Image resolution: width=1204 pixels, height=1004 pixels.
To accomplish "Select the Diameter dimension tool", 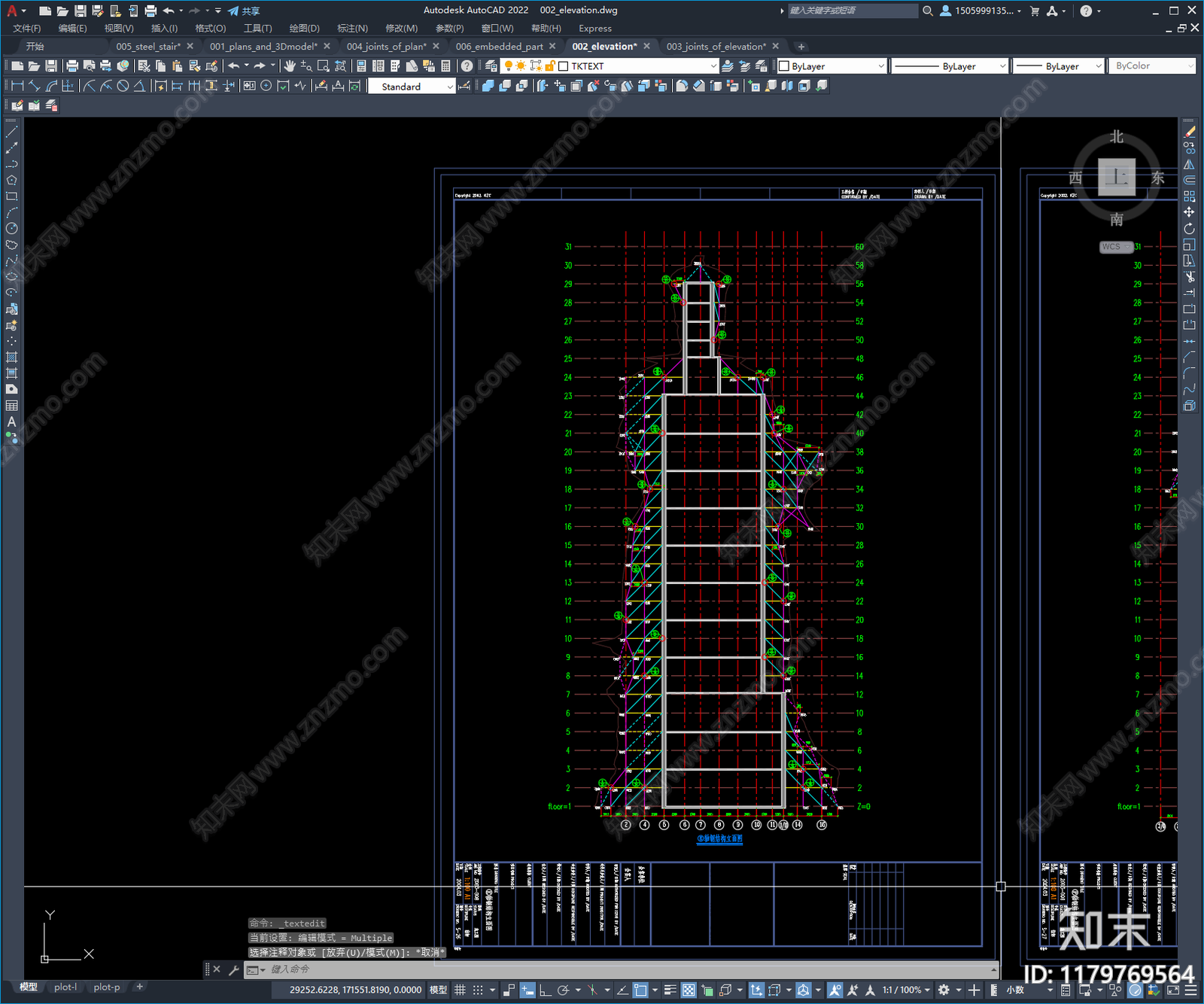I will point(123,86).
